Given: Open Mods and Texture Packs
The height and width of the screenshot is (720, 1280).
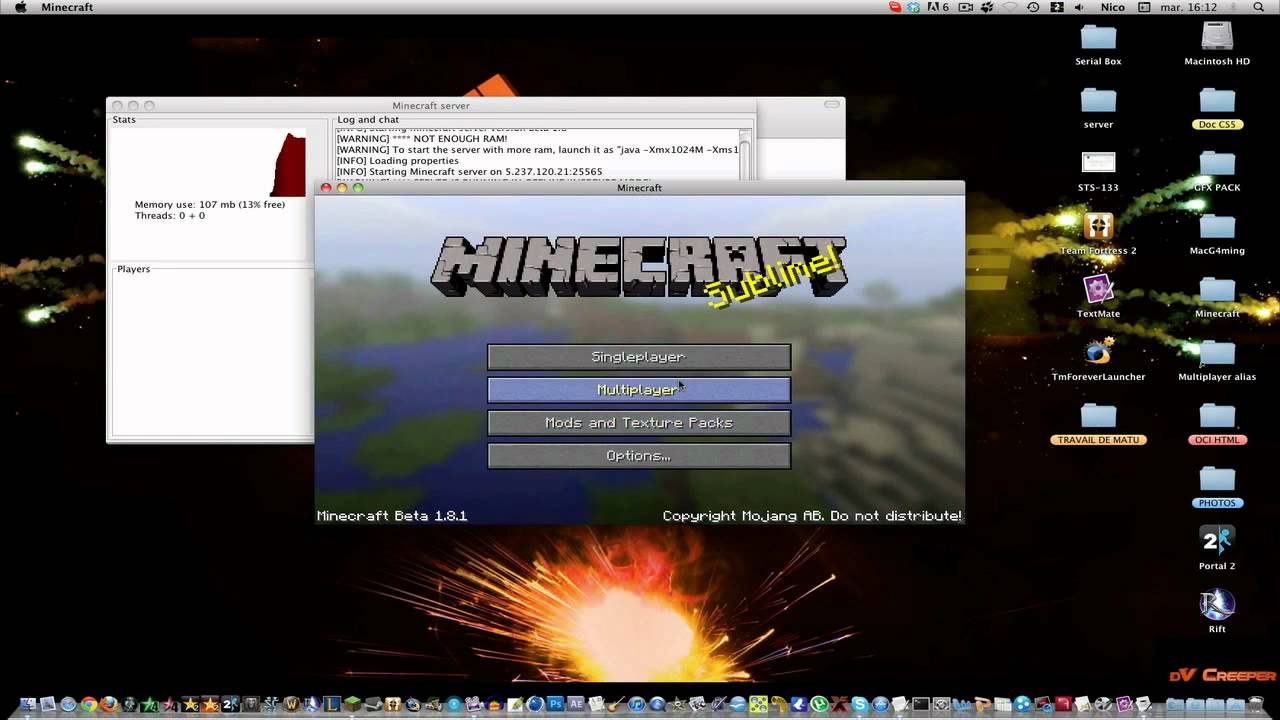Looking at the screenshot, I should click(x=639, y=423).
